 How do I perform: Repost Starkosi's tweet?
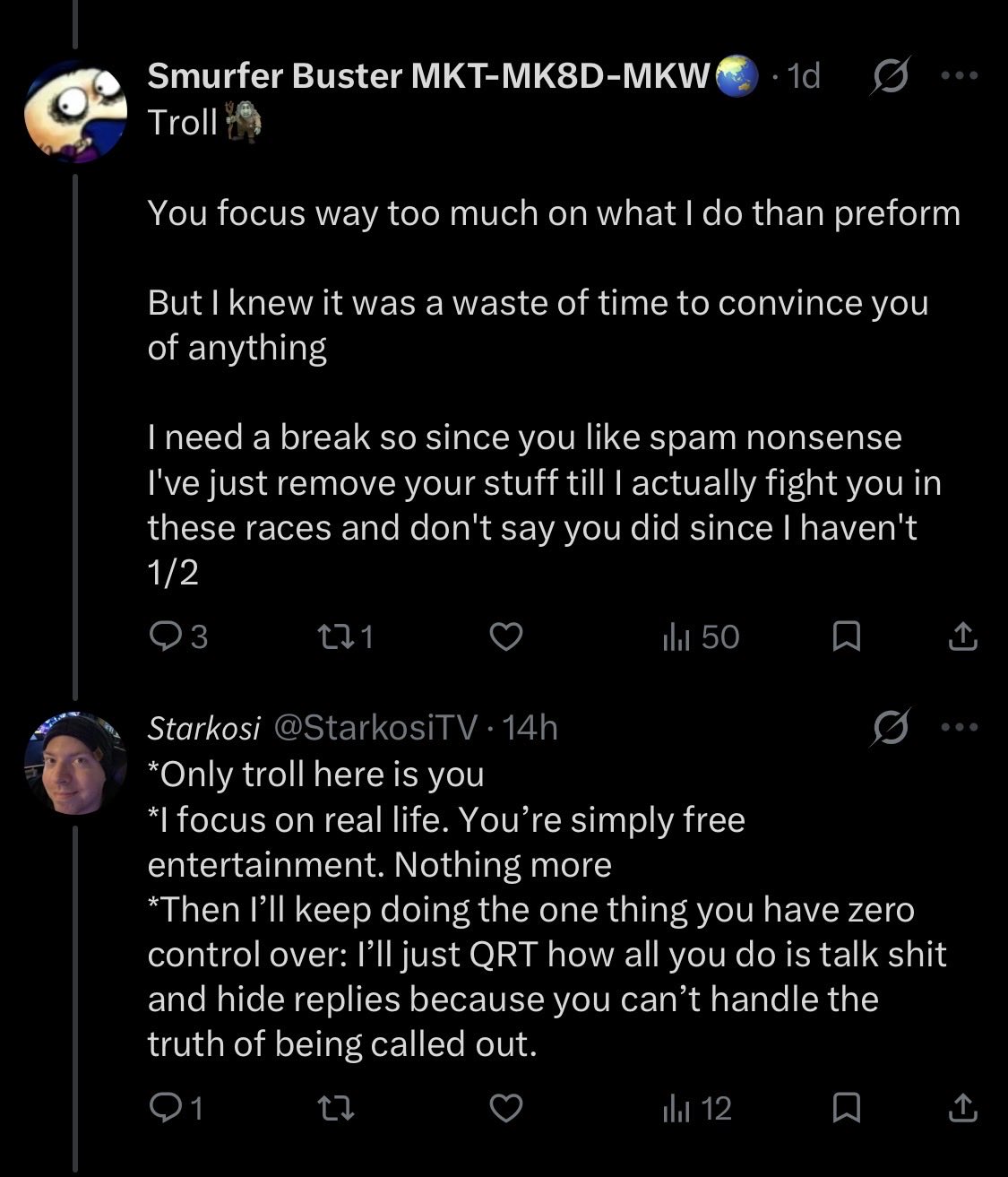338,1110
